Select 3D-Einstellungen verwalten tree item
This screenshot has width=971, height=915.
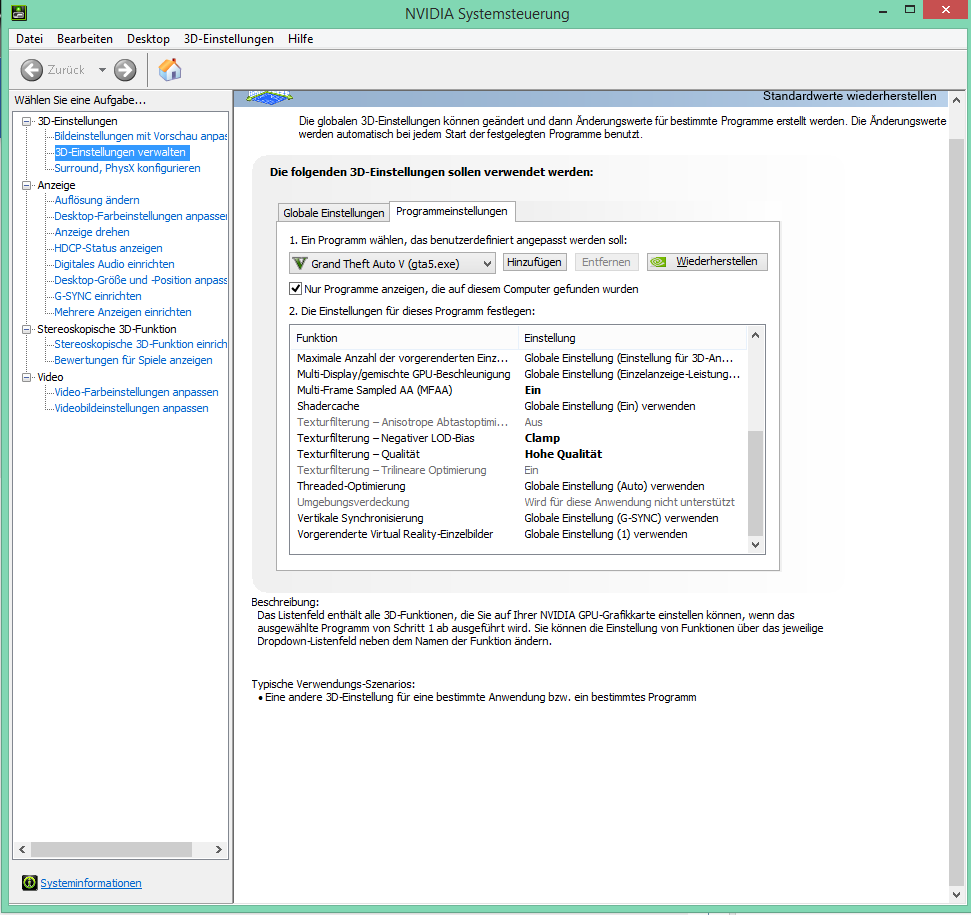pos(121,152)
